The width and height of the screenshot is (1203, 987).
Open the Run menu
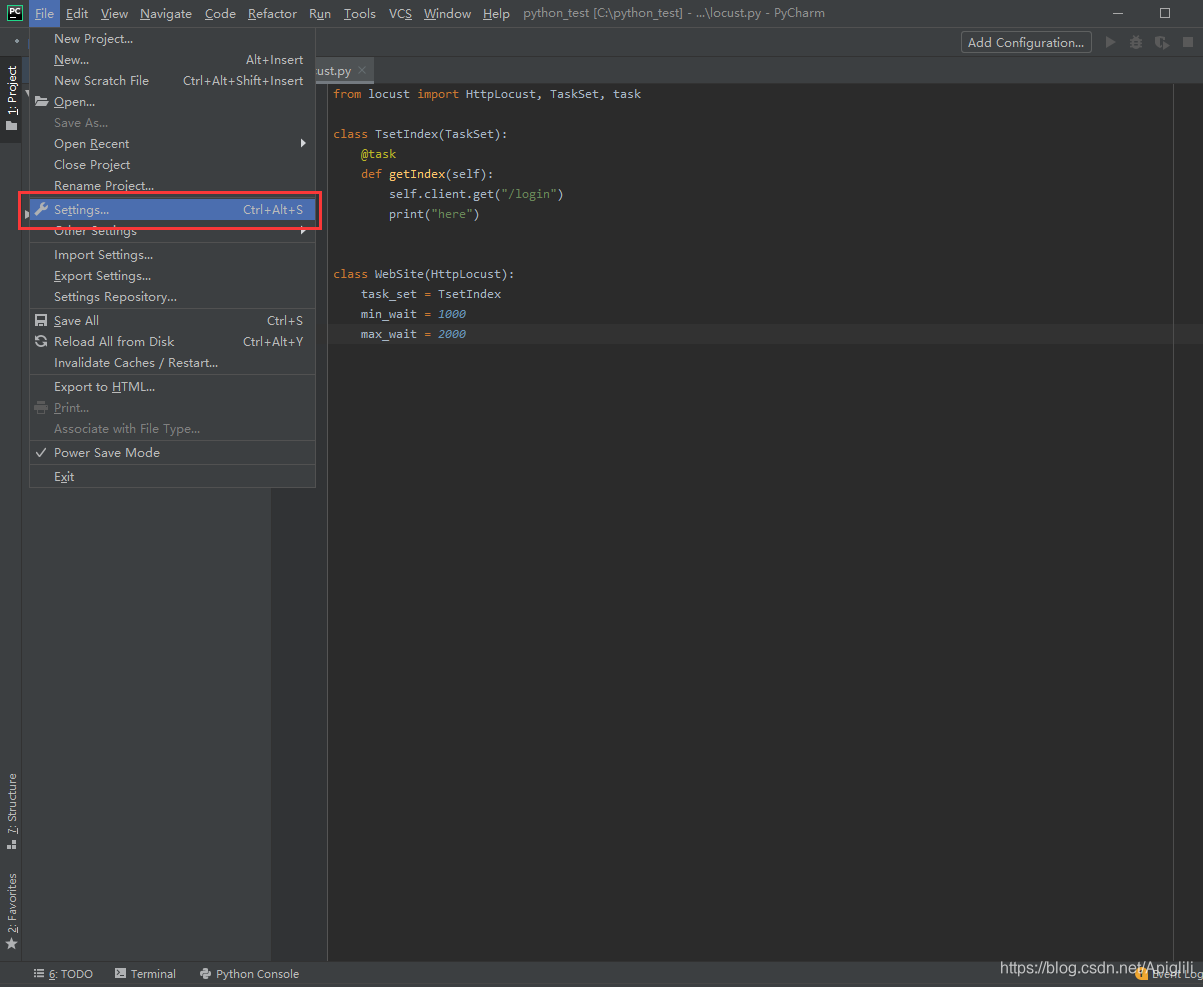320,14
